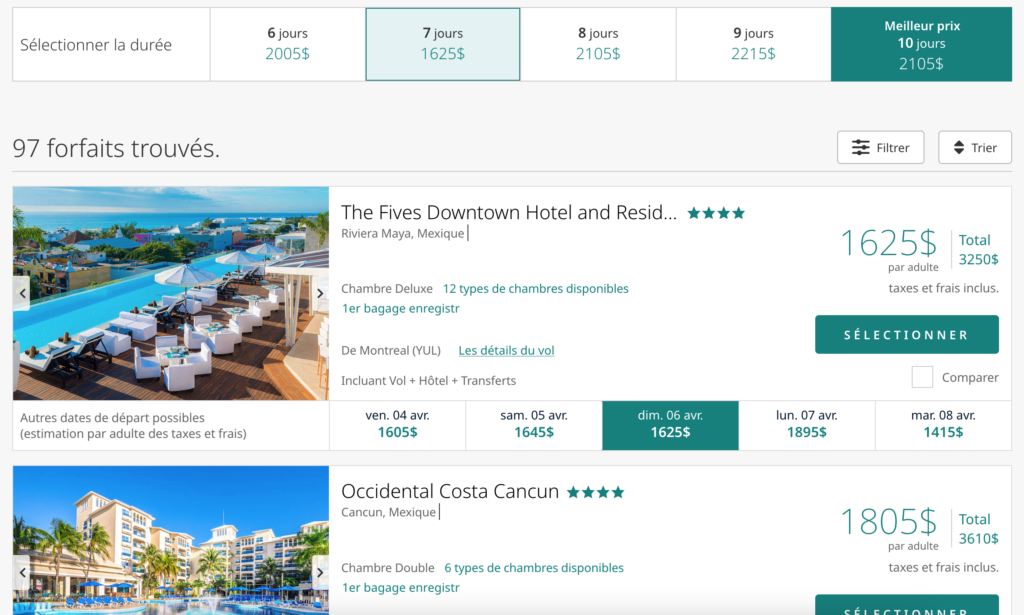The height and width of the screenshot is (615, 1024).
Task: Click The Fives Downtown star rating
Action: click(716, 213)
